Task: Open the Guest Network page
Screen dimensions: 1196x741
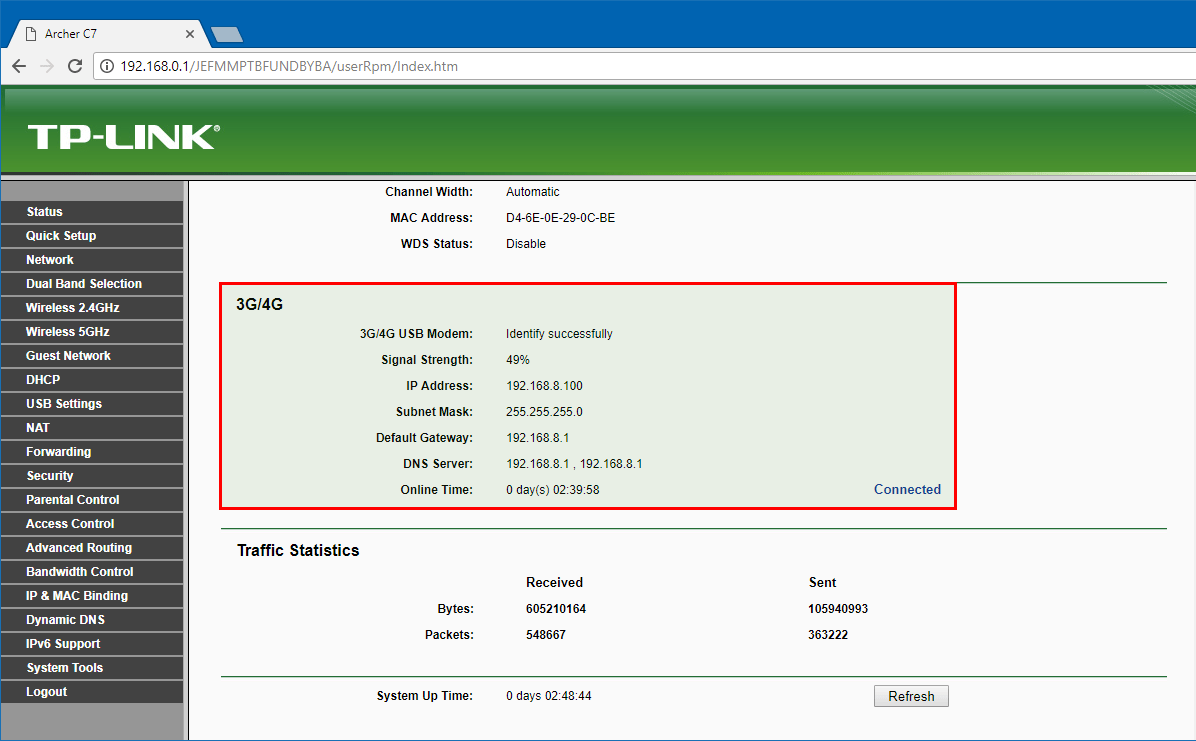Action: tap(92, 356)
